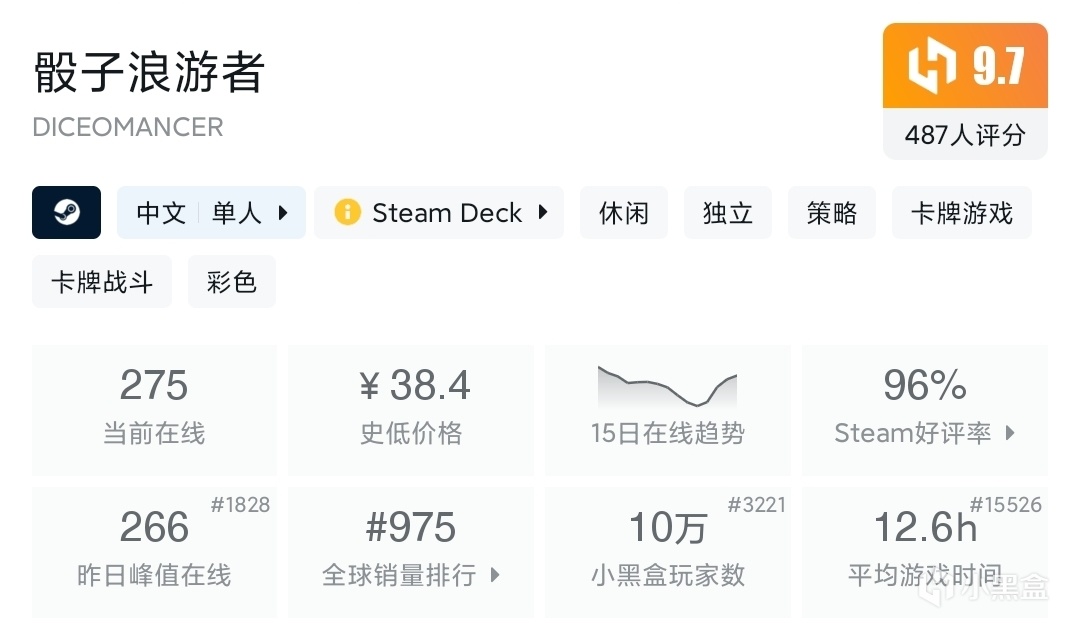Click the 当前在线 275 stat card

coord(154,410)
